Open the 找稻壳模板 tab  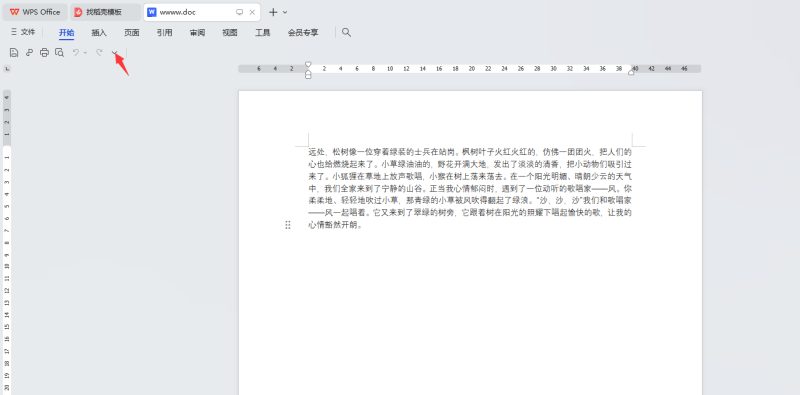pyautogui.click(x=105, y=12)
